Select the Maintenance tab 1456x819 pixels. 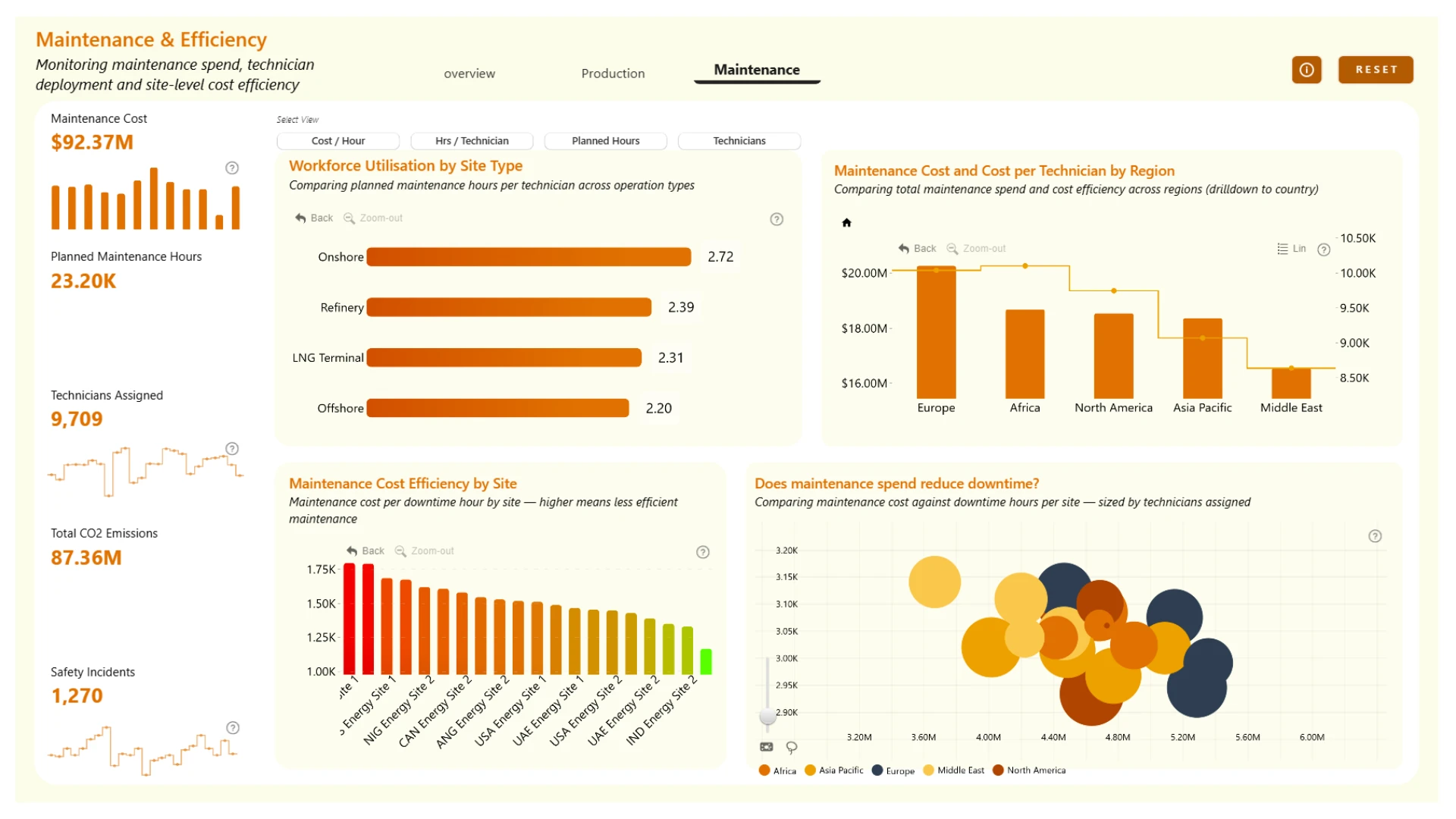coord(757,70)
